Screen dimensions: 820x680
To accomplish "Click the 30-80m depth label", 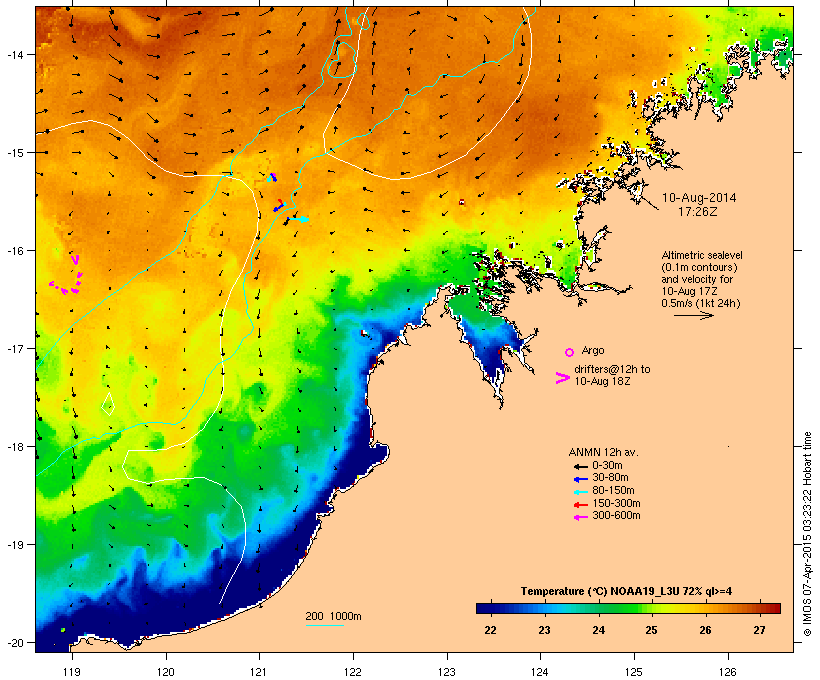I will click(610, 478).
